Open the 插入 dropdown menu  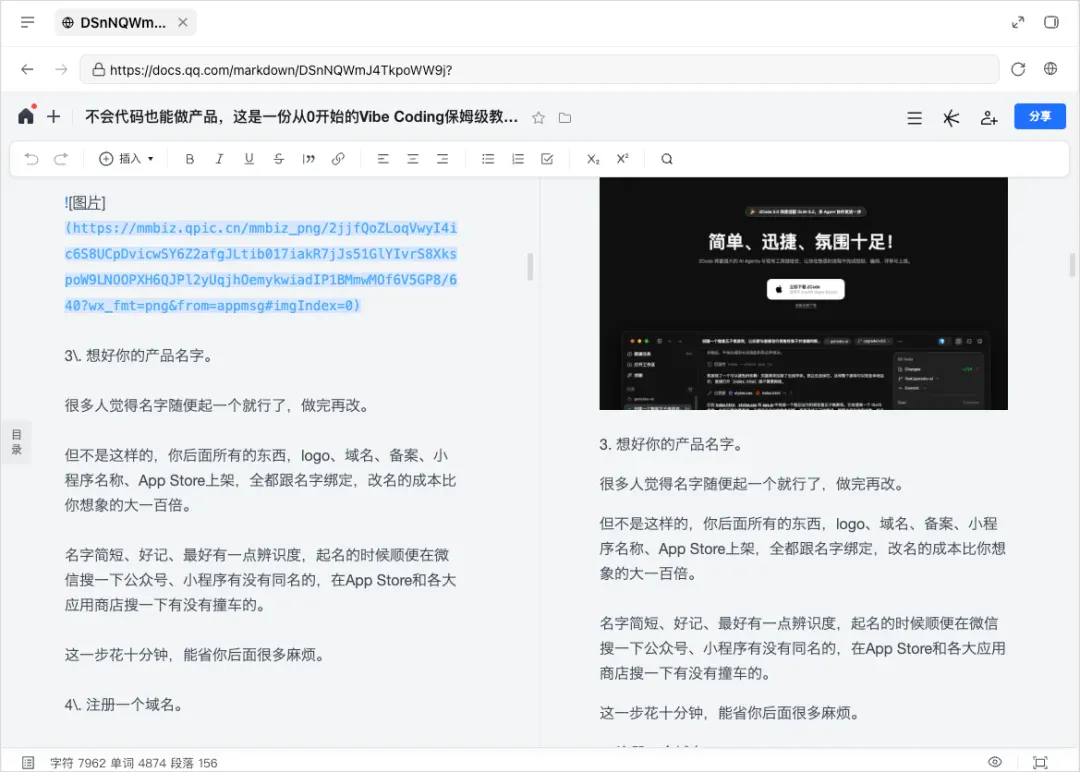coord(126,159)
